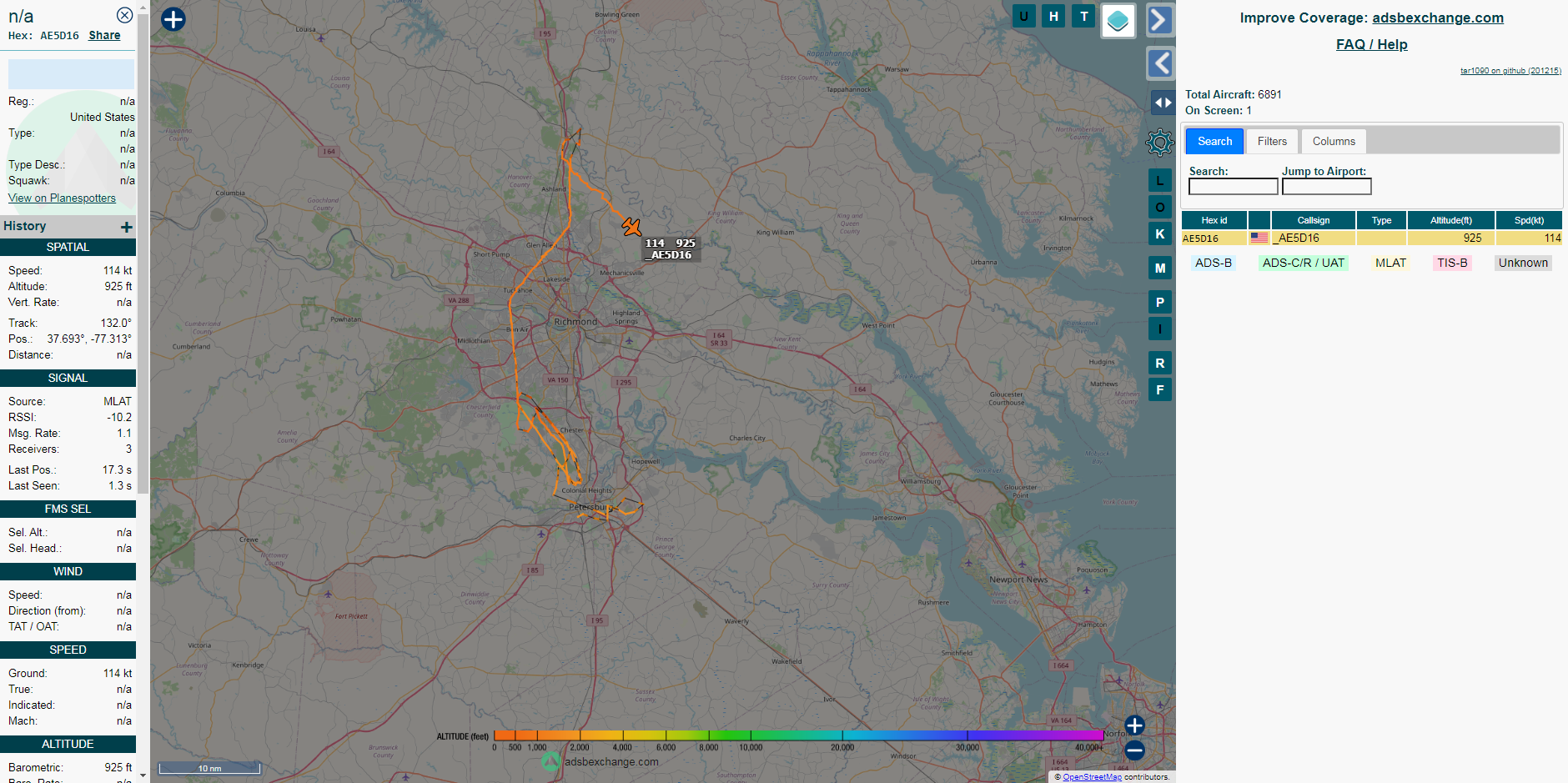Viewport: 1568px width, 783px height.
Task: Open tar1090 on github link
Action: (x=1510, y=71)
